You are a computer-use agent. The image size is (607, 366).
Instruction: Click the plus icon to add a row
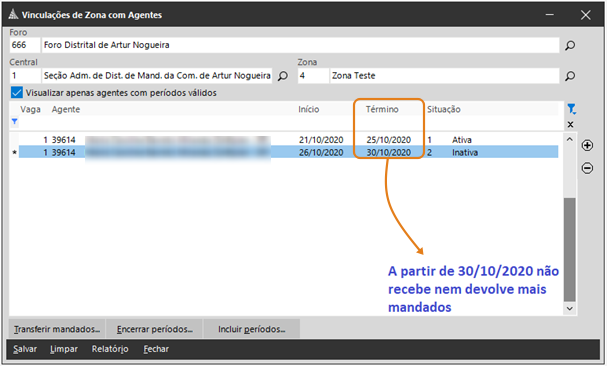pyautogui.click(x=587, y=145)
